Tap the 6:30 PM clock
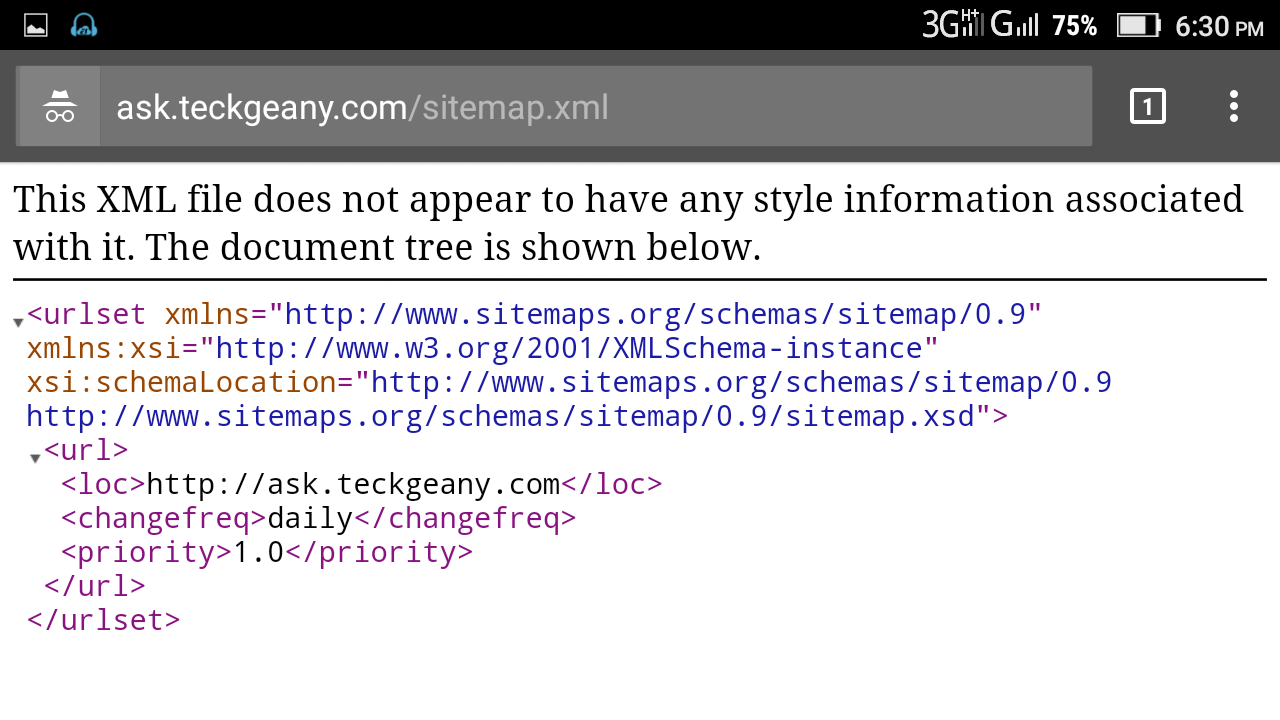 pyautogui.click(x=1220, y=25)
